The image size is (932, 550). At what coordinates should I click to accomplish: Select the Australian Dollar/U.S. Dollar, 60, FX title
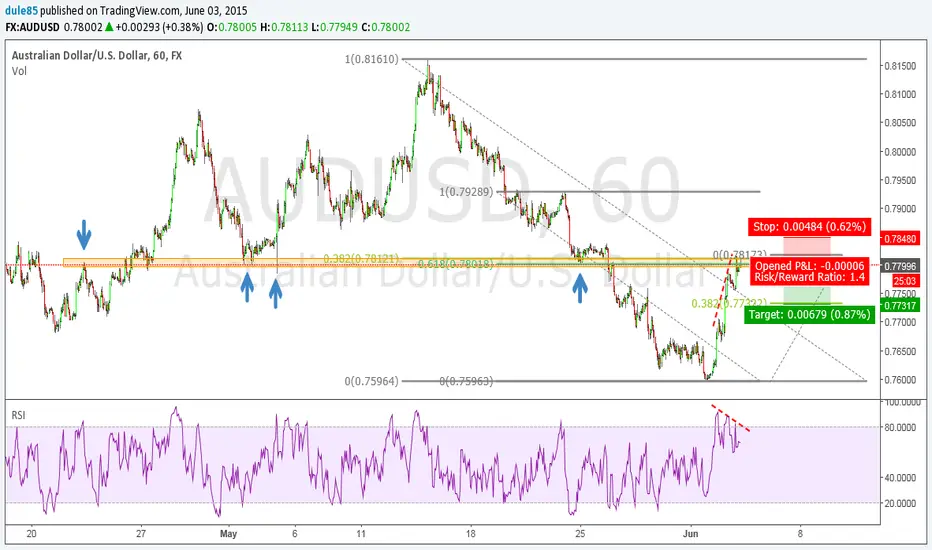click(x=97, y=55)
